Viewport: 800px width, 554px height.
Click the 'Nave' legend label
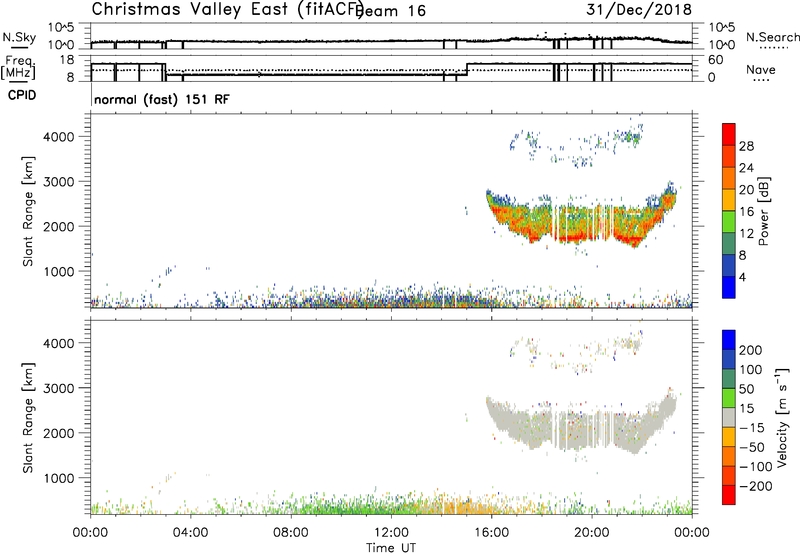pos(761,70)
